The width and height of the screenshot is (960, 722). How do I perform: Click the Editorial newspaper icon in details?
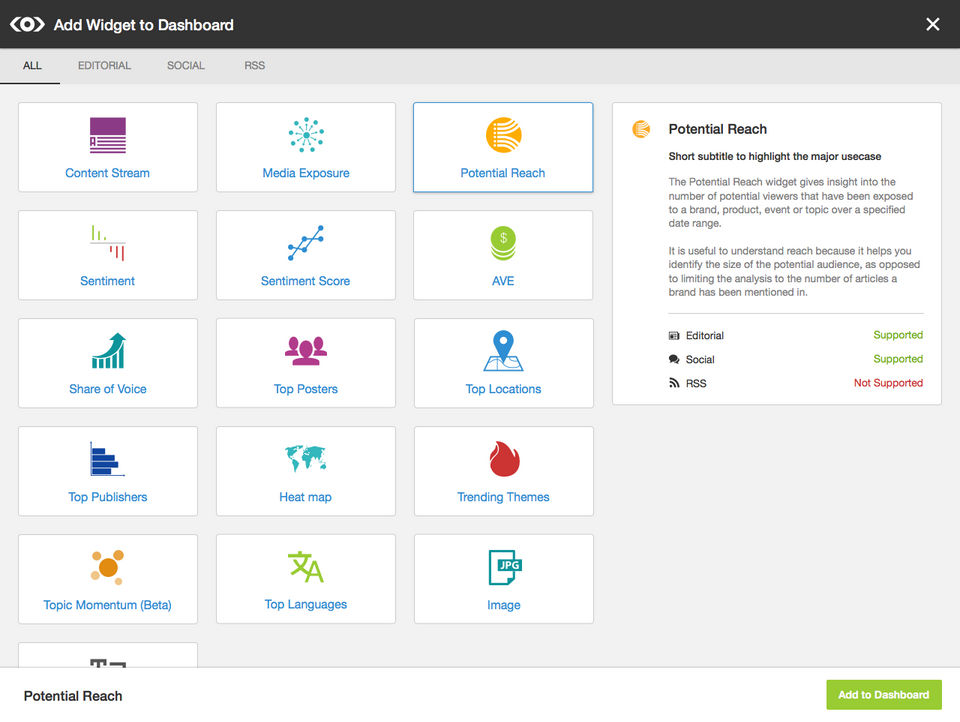[674, 336]
